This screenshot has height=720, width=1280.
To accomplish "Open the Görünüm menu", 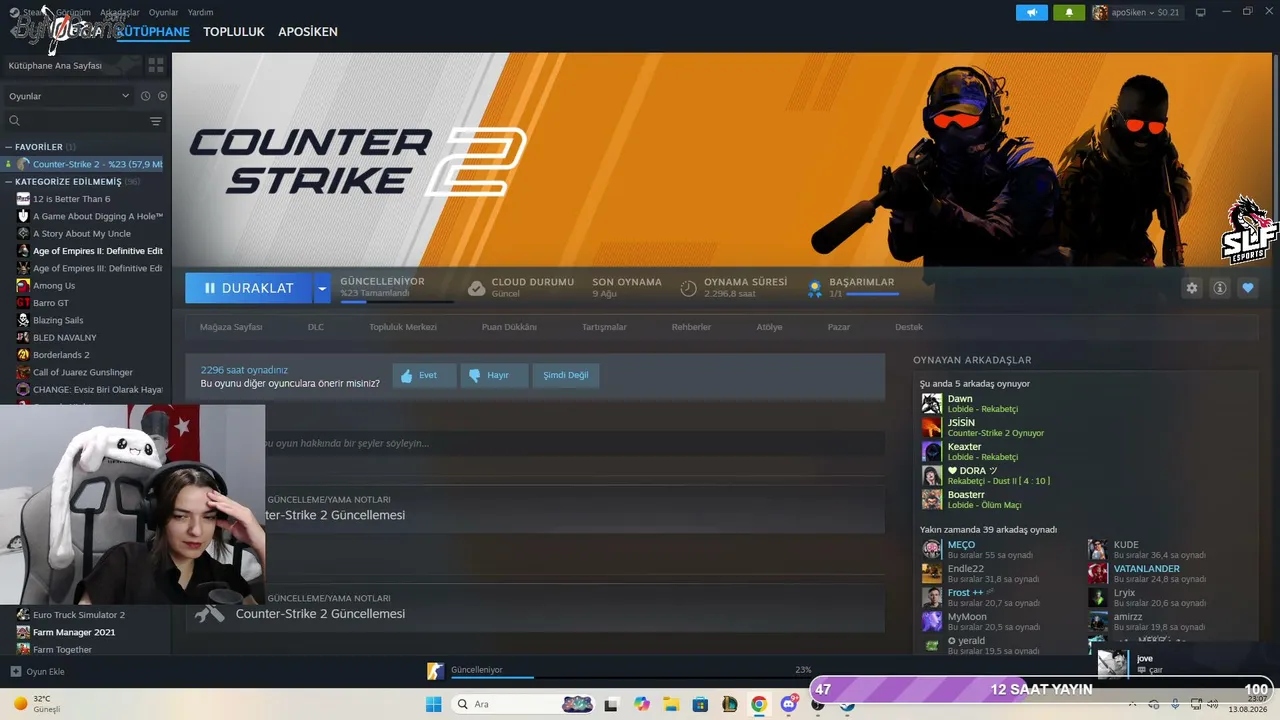I will (73, 12).
